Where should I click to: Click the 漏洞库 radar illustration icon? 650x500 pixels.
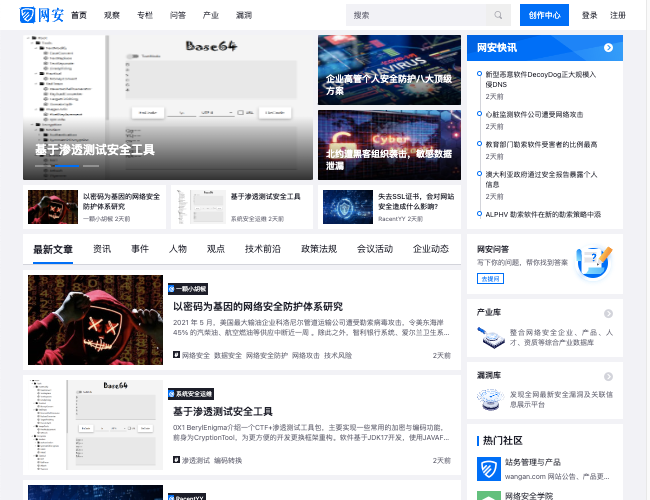(491, 399)
